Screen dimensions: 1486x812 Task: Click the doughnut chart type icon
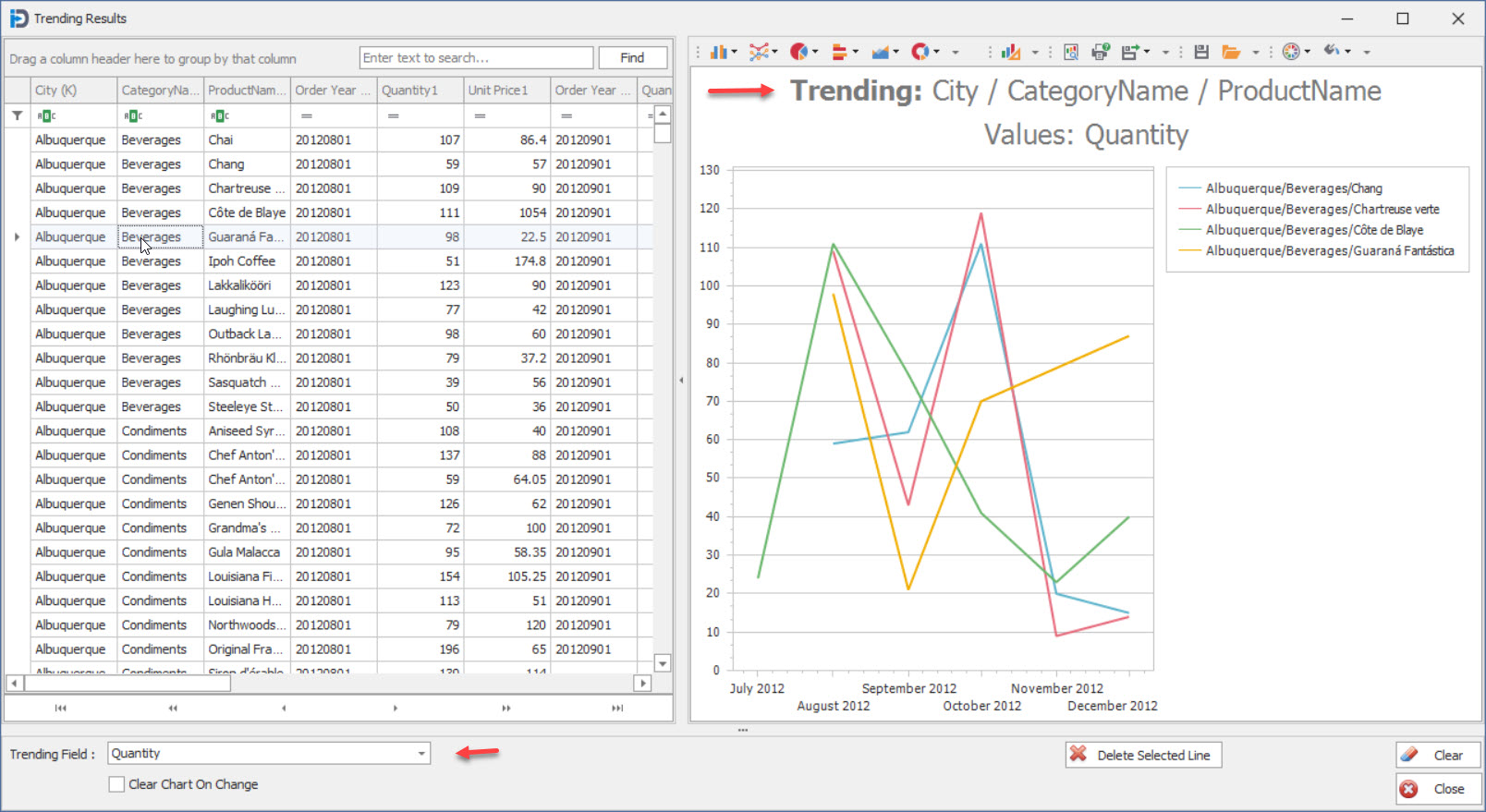(x=920, y=52)
